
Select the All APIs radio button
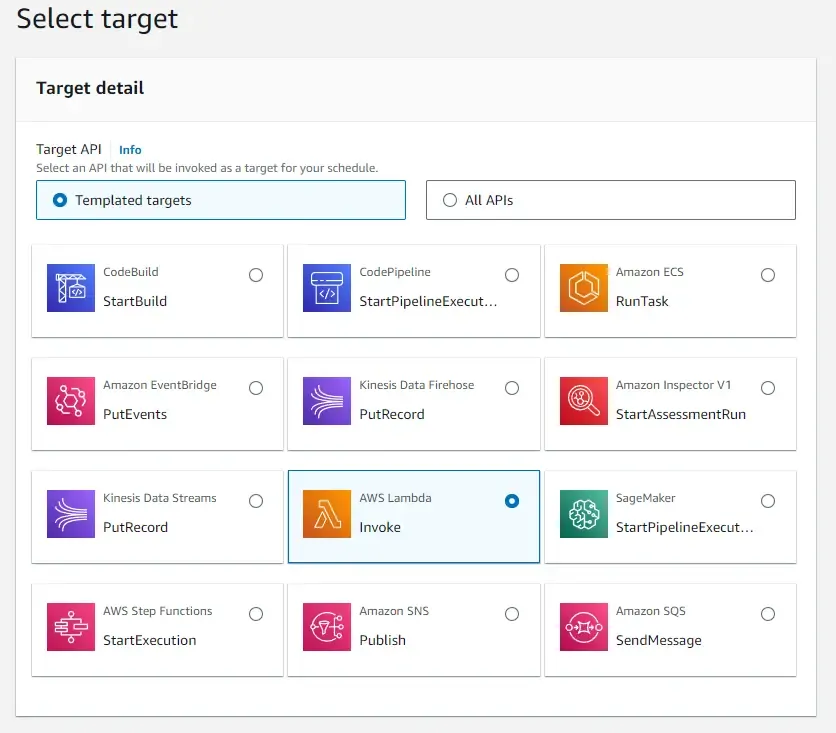pos(450,199)
